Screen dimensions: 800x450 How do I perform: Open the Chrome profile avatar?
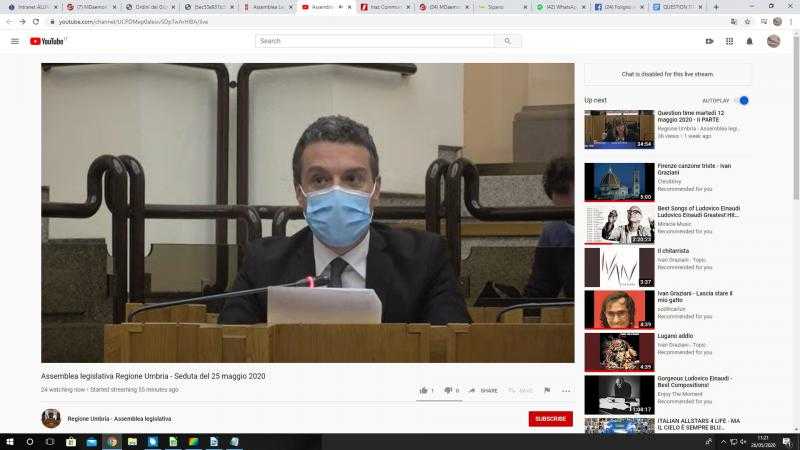[777, 21]
